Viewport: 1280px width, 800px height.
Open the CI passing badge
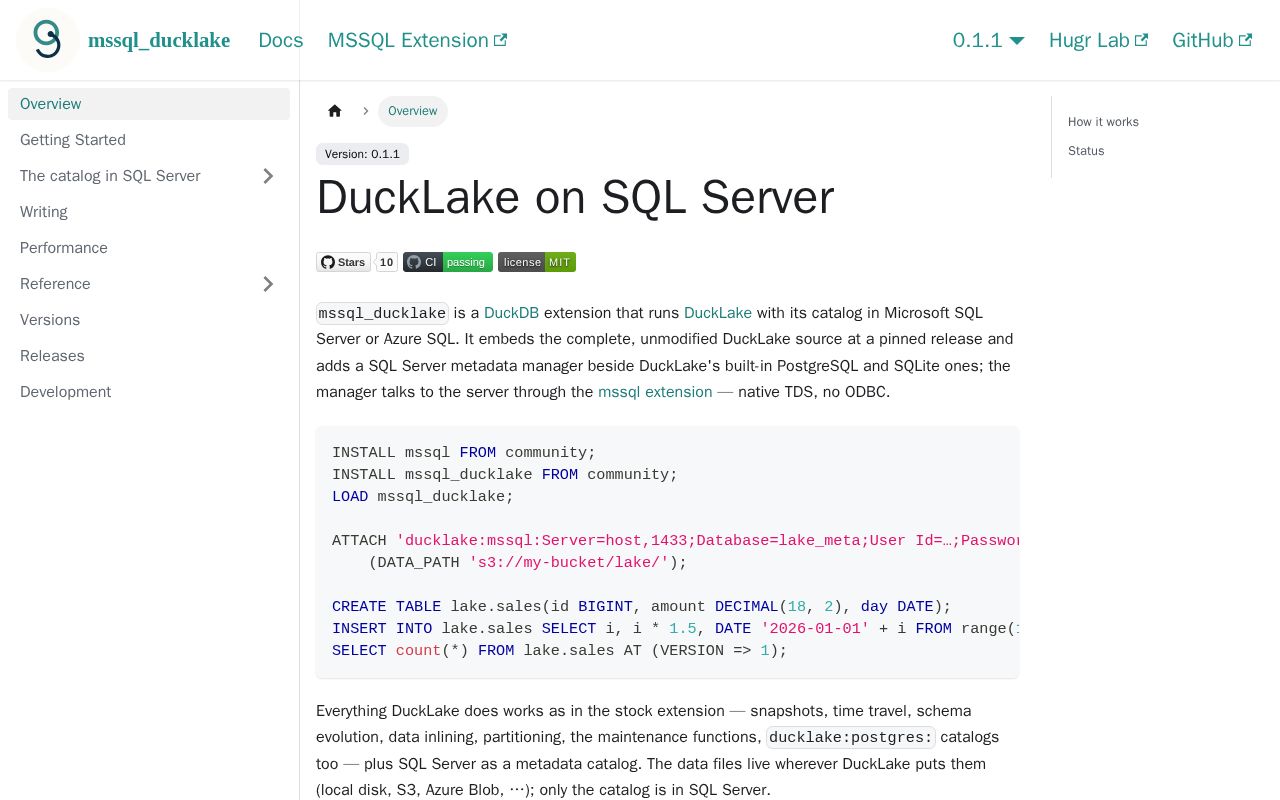448,262
